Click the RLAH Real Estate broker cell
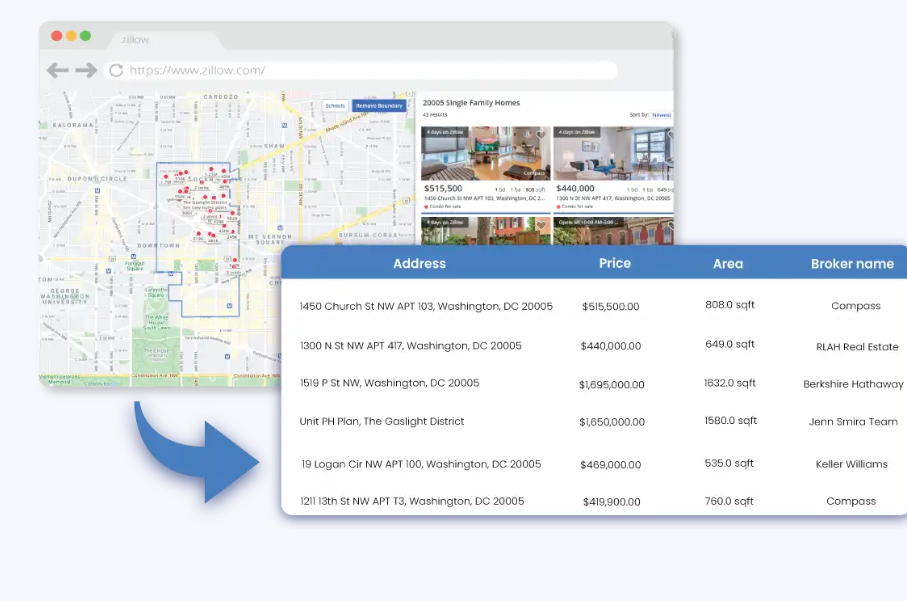 pyautogui.click(x=857, y=347)
